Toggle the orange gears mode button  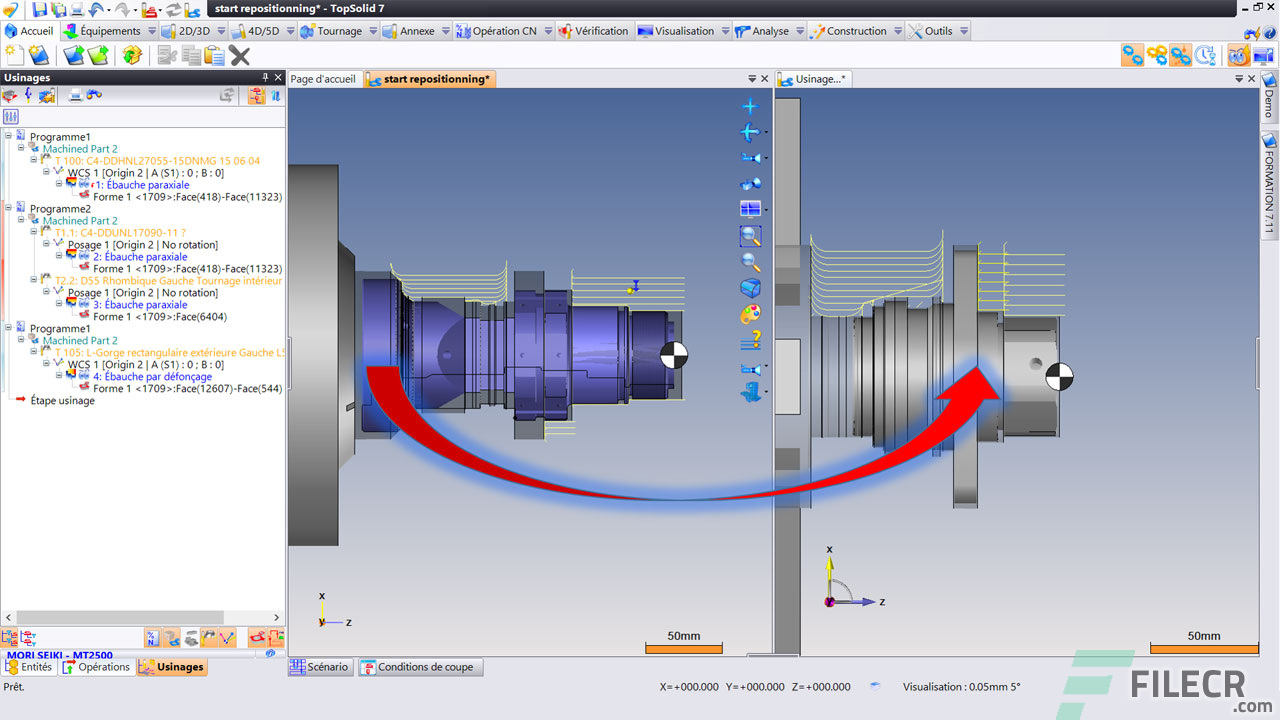point(1157,55)
